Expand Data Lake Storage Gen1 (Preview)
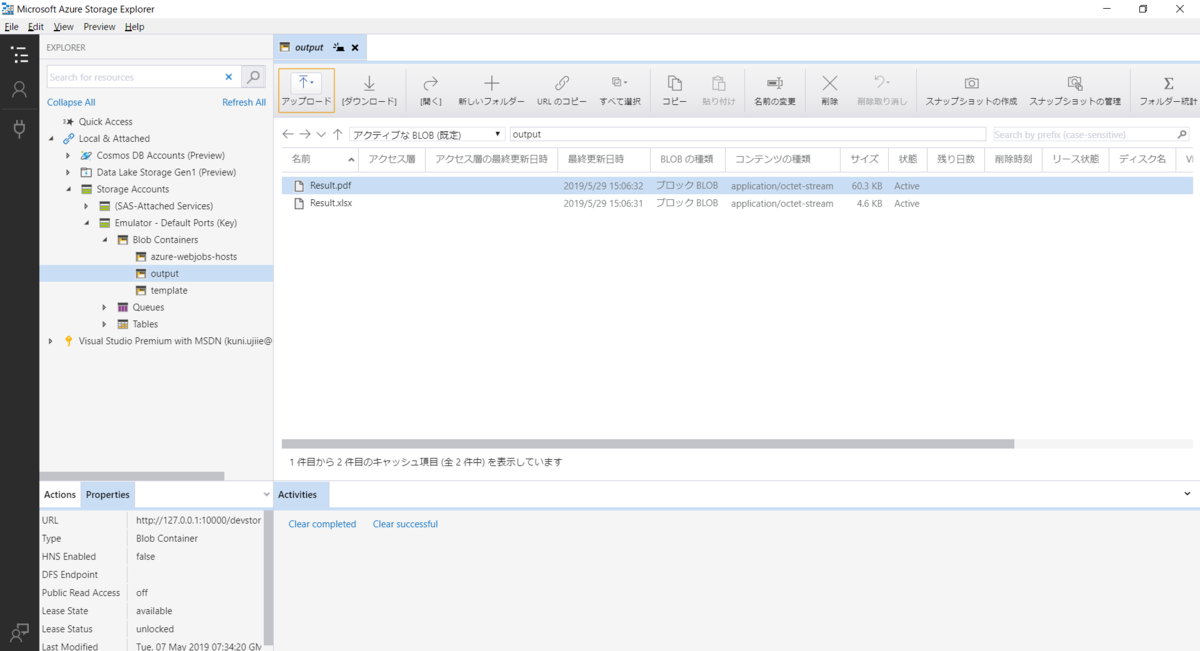The height and width of the screenshot is (651, 1200). click(69, 172)
